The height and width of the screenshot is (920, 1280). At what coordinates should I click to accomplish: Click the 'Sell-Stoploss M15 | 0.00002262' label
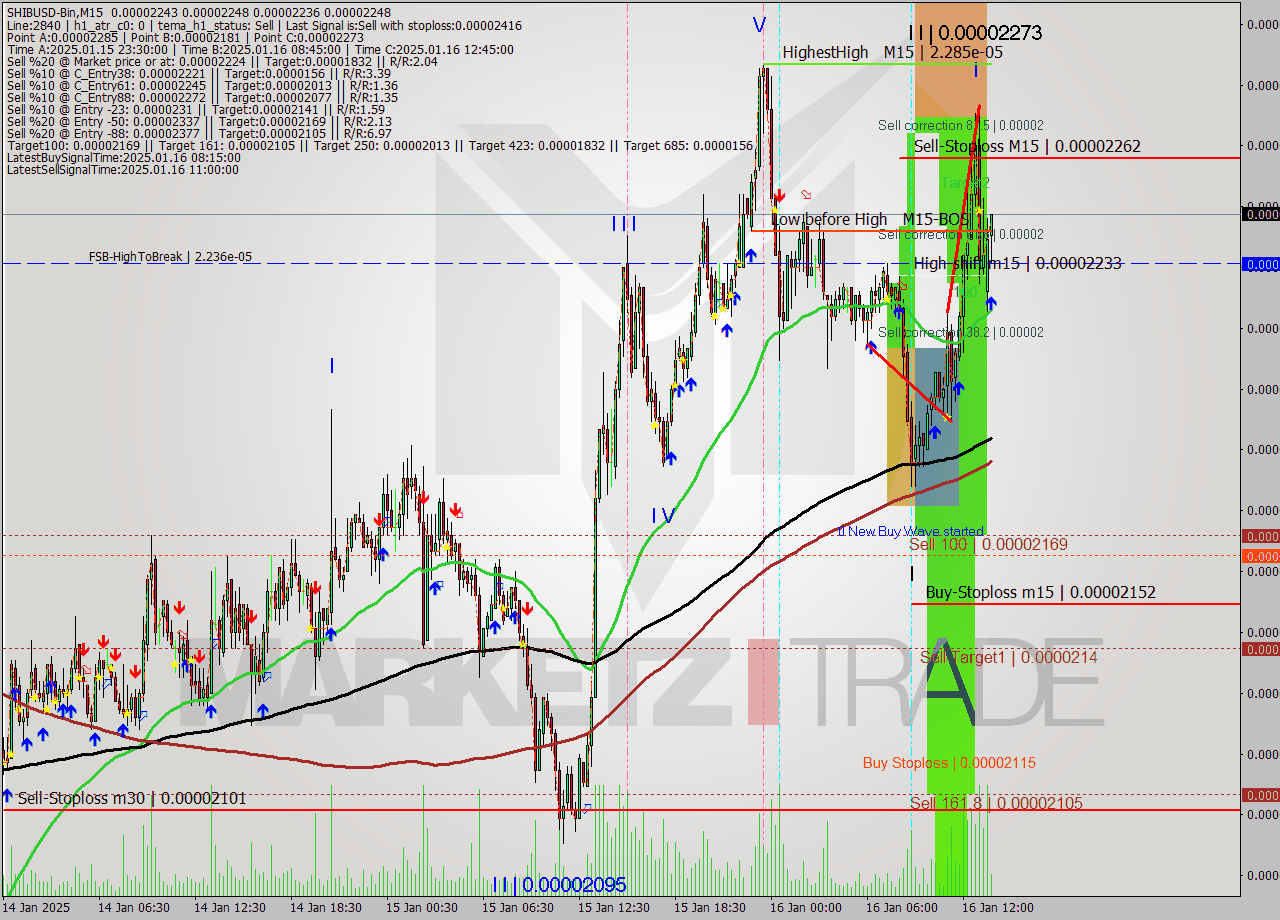1027,146
